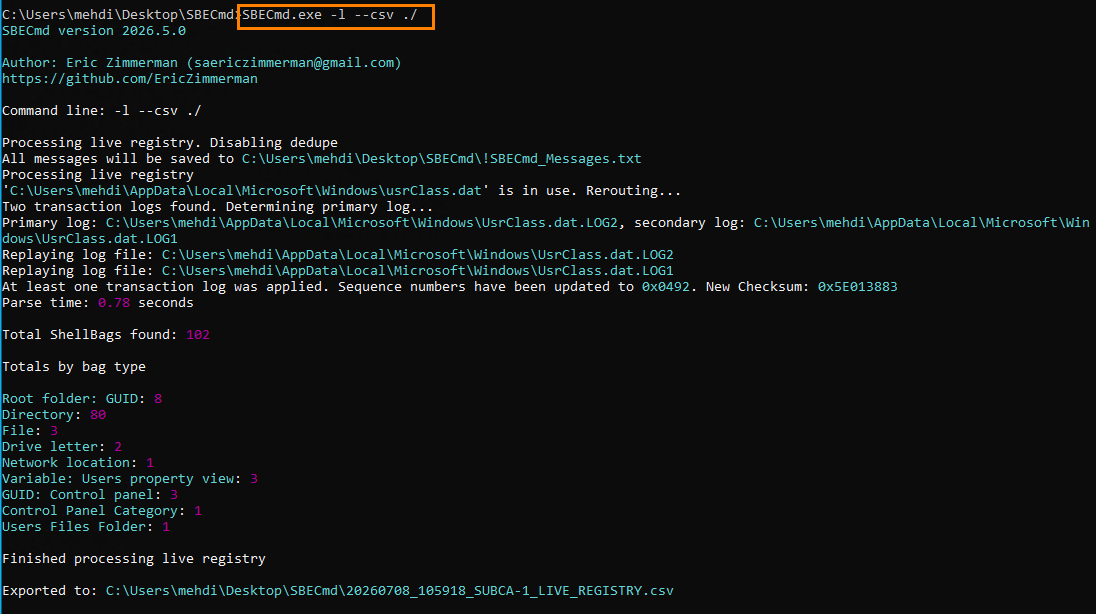Click the 'Root folder: GUID: 8' line
Viewport: 1097px width, 614px height.
pos(82,399)
